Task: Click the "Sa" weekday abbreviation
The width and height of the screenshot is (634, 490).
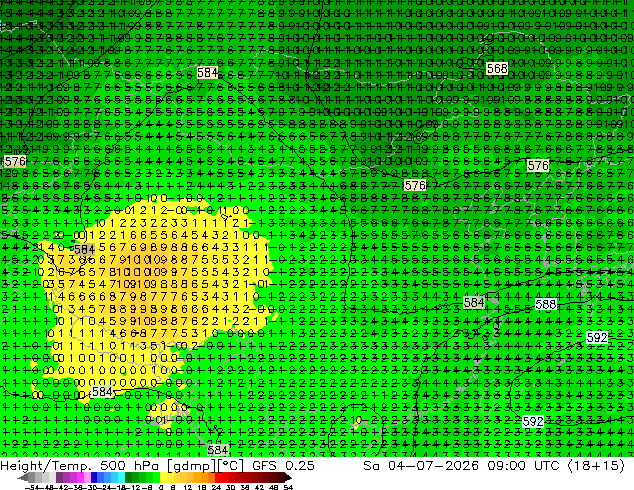Action: coord(372,466)
